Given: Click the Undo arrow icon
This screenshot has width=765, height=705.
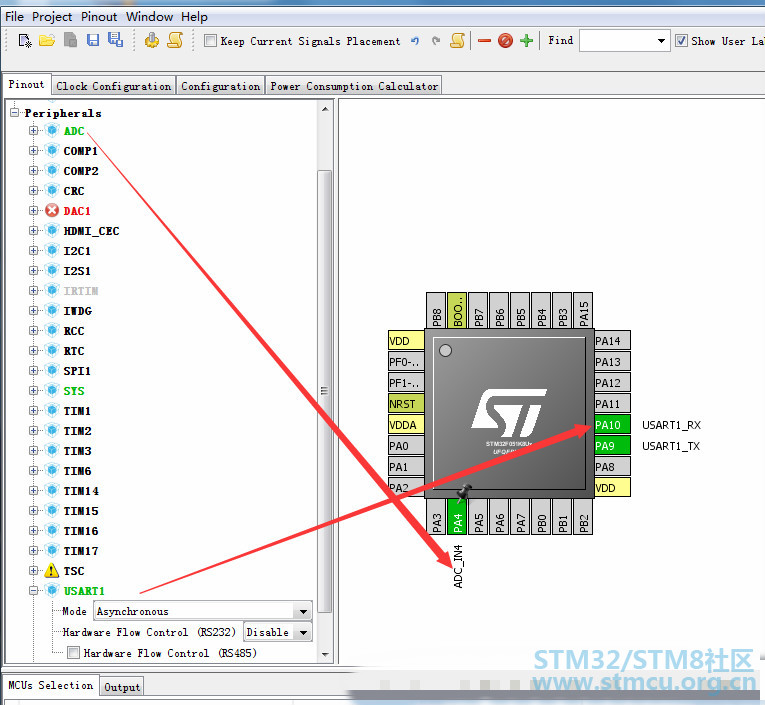Looking at the screenshot, I should coord(415,41).
